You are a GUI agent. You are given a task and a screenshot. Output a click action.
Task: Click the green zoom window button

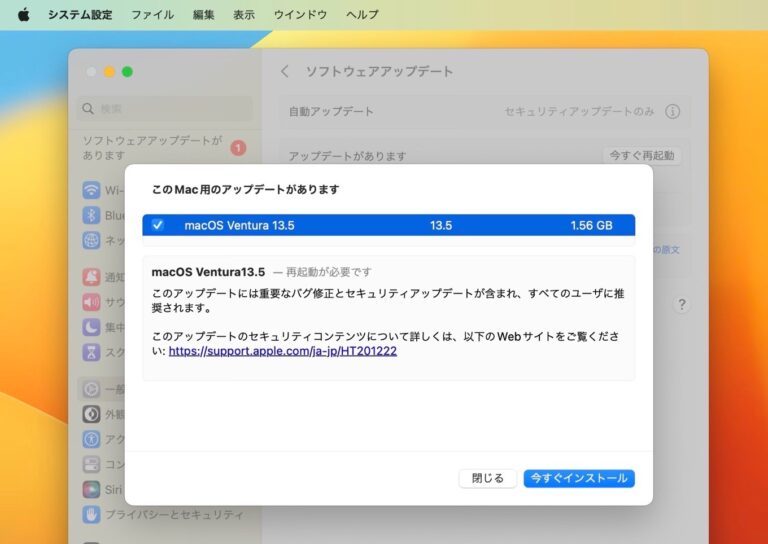tap(127, 72)
